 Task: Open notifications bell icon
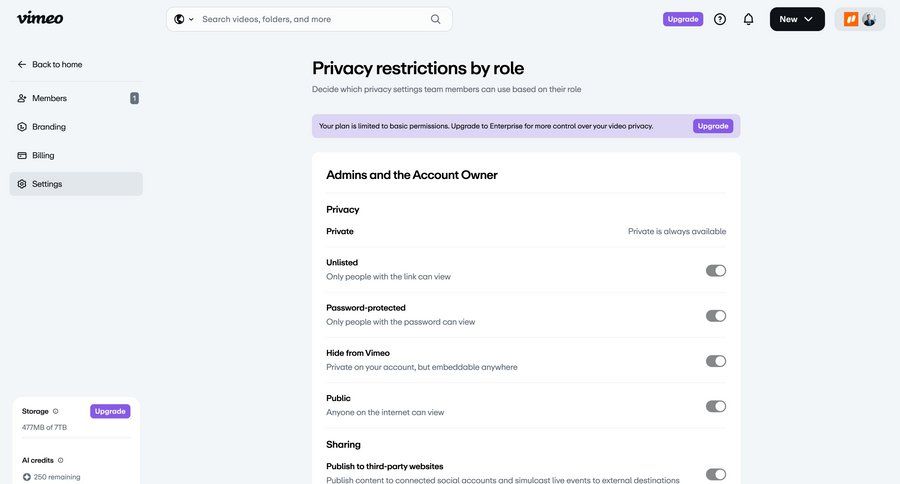[748, 19]
